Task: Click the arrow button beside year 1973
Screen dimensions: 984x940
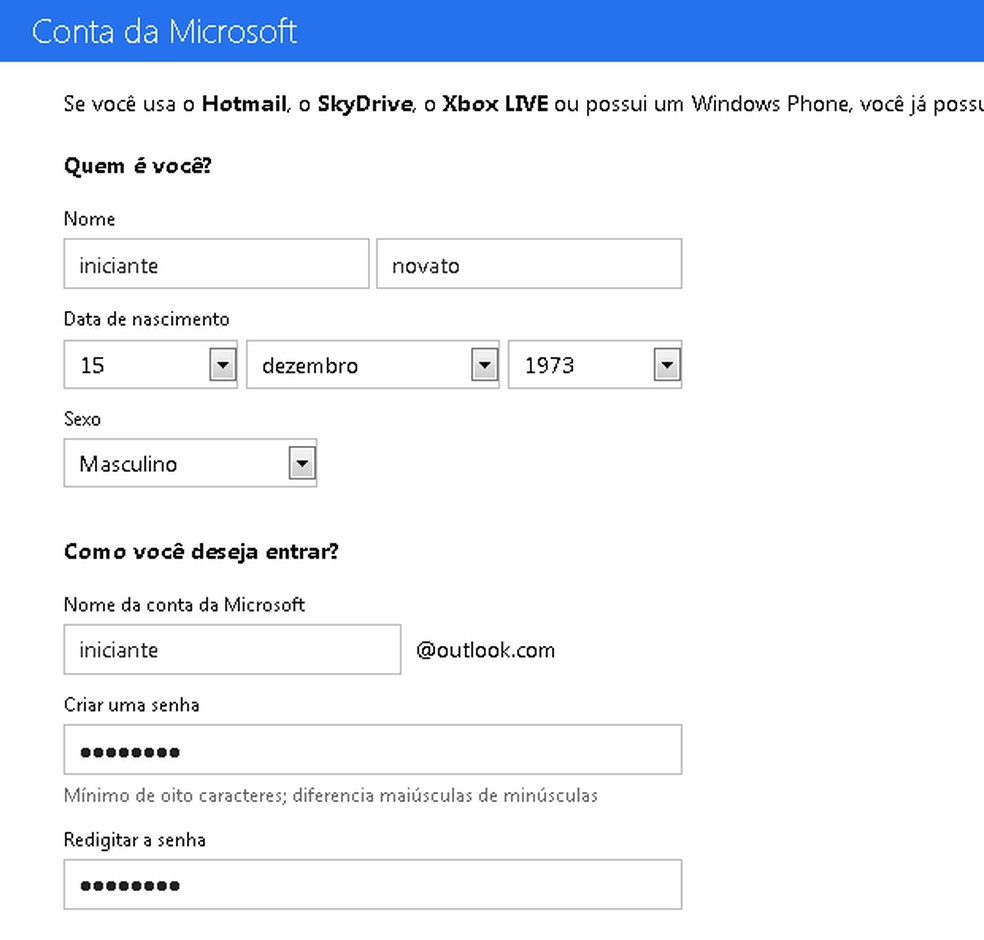Action: click(666, 366)
